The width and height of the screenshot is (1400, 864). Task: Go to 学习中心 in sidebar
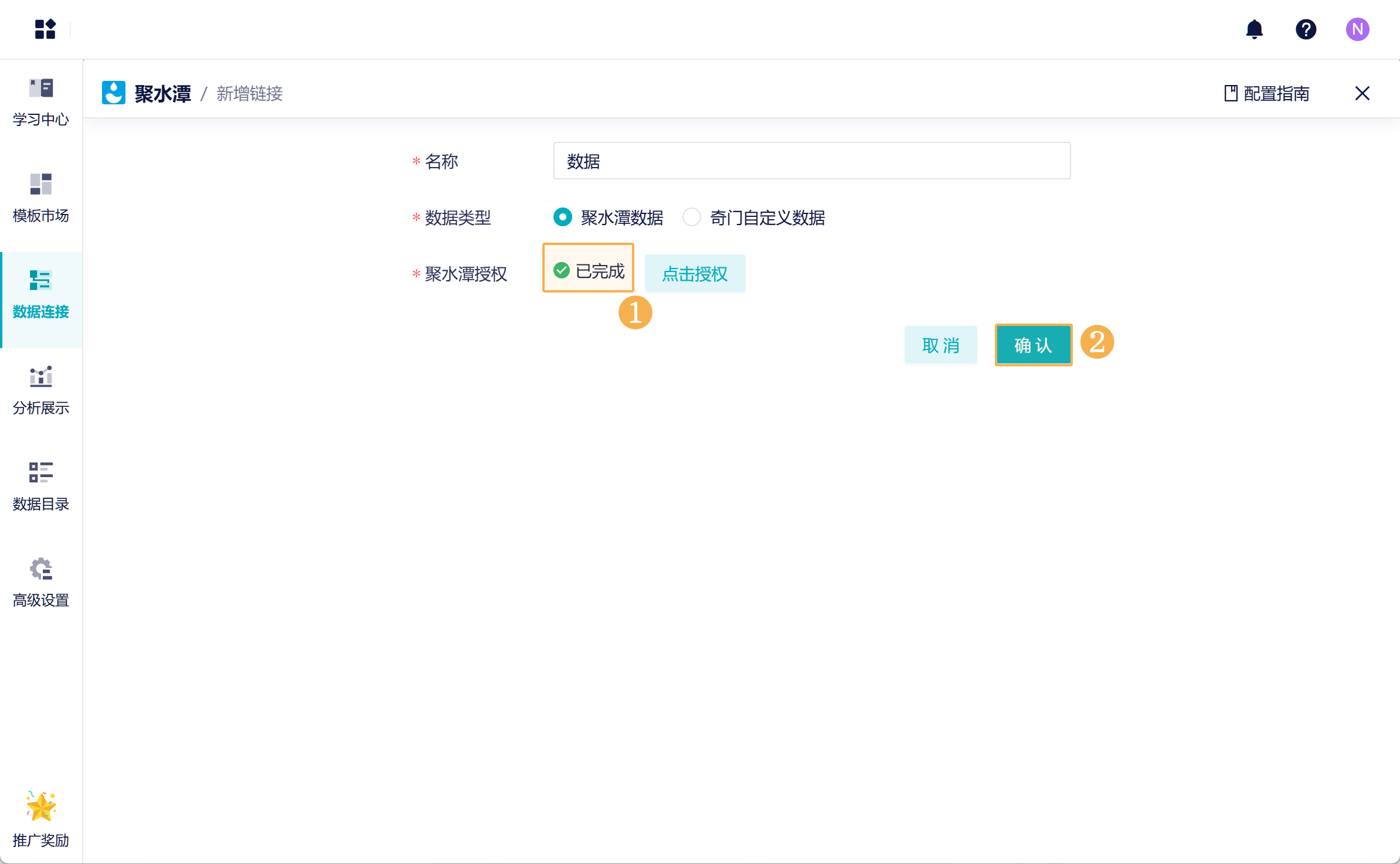41,103
